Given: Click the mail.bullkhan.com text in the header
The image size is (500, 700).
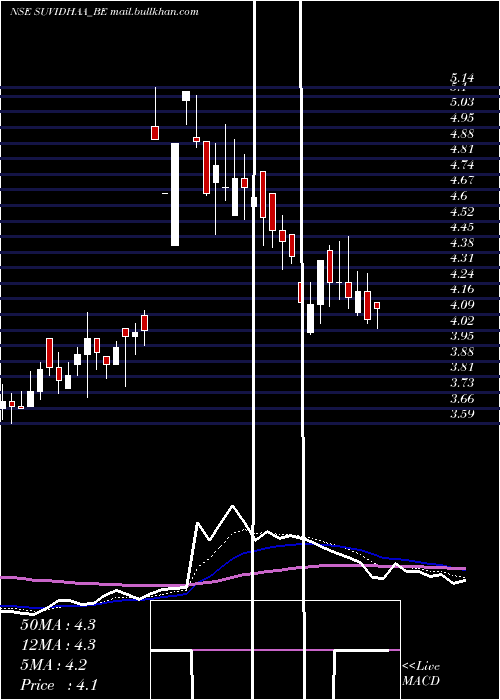Looking at the screenshot, I should [154, 12].
